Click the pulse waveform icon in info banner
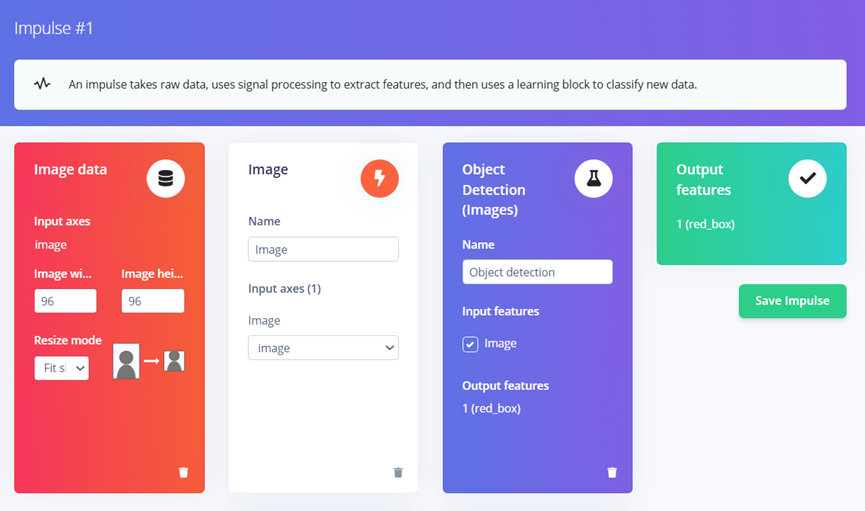Image resolution: width=865 pixels, height=511 pixels. (42, 84)
